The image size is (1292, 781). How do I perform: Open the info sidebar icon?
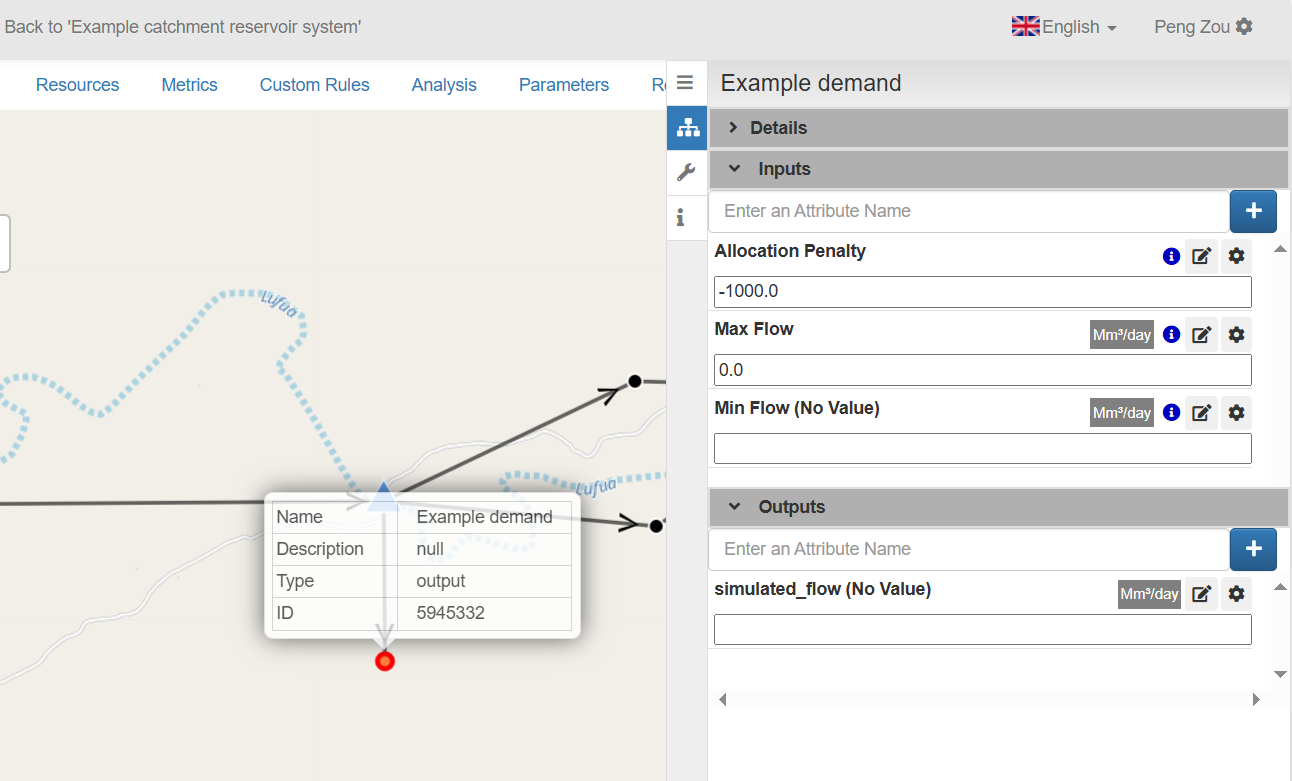tap(681, 217)
